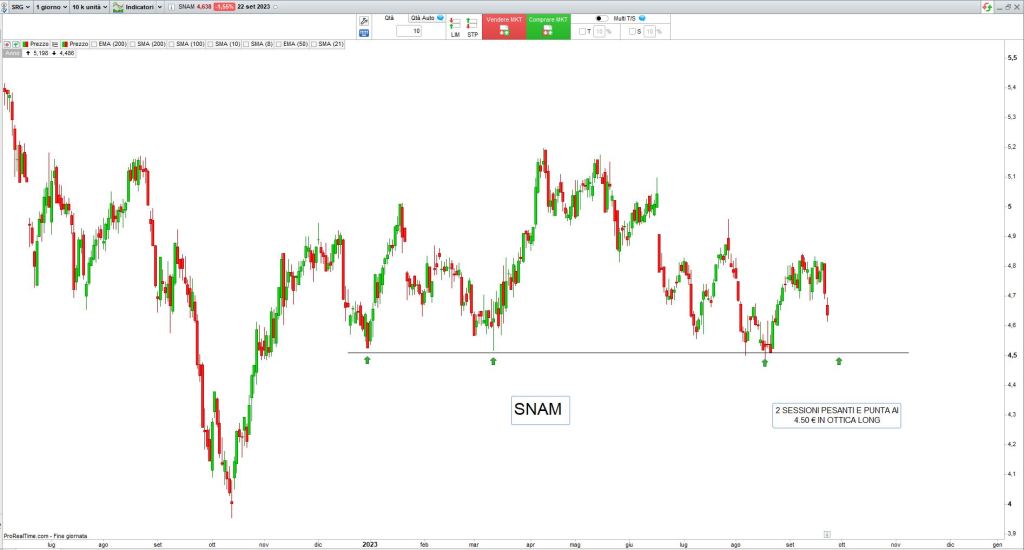Viewport: 1024px width, 550px height.
Task: Select the 2 SESSIONI PESANTI annotation box
Action: 837,415
